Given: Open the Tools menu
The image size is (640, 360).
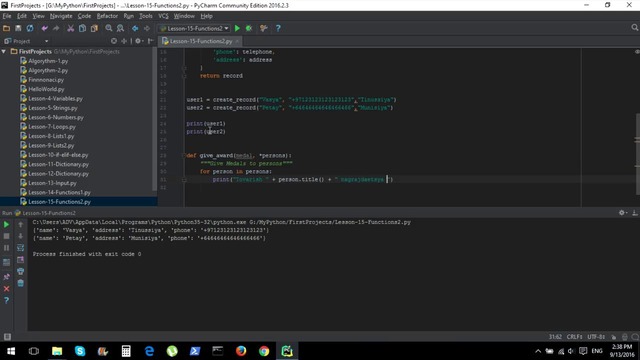Looking at the screenshot, I should [146, 16].
